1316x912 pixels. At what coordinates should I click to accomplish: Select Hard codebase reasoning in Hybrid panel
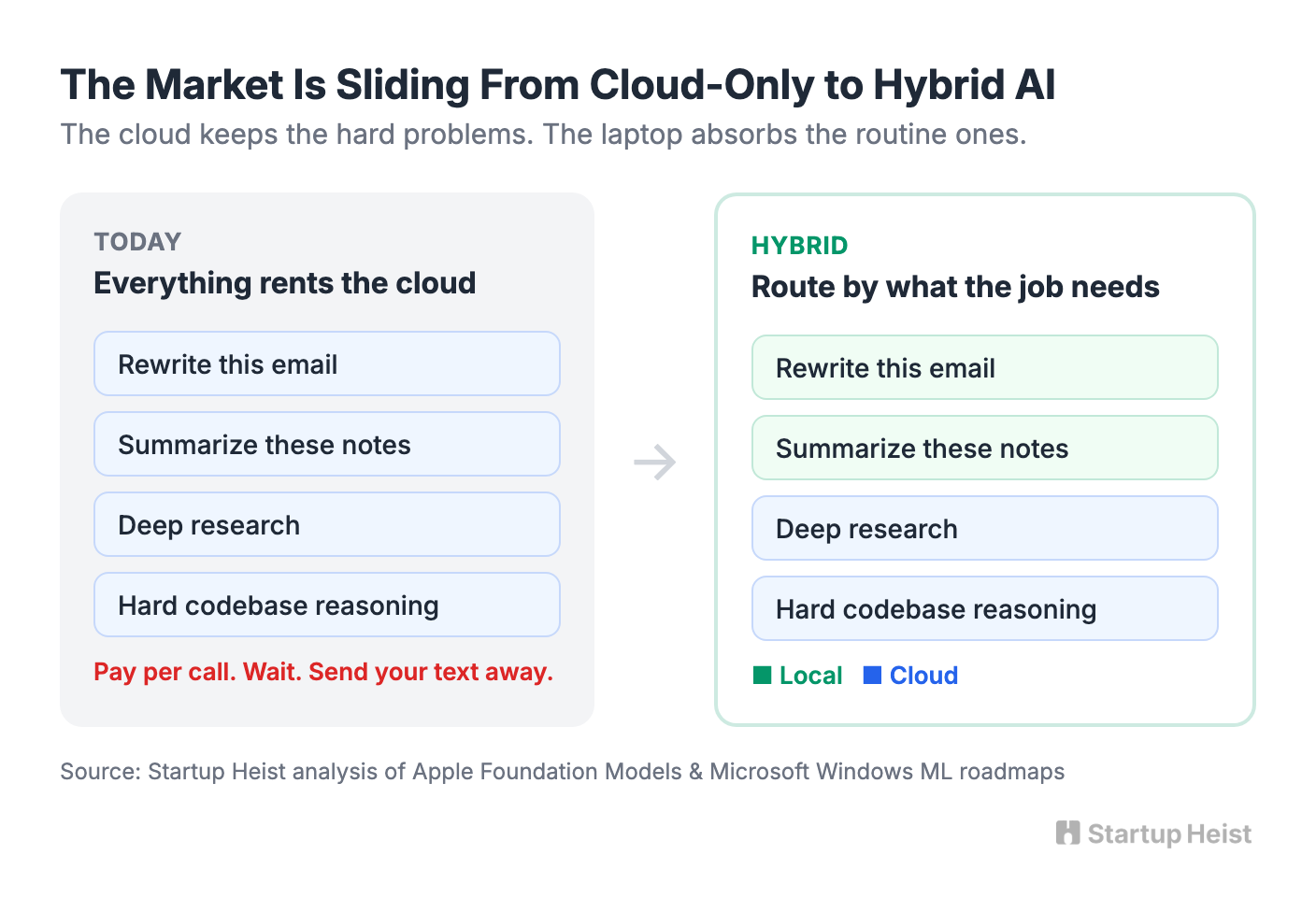[x=985, y=608]
